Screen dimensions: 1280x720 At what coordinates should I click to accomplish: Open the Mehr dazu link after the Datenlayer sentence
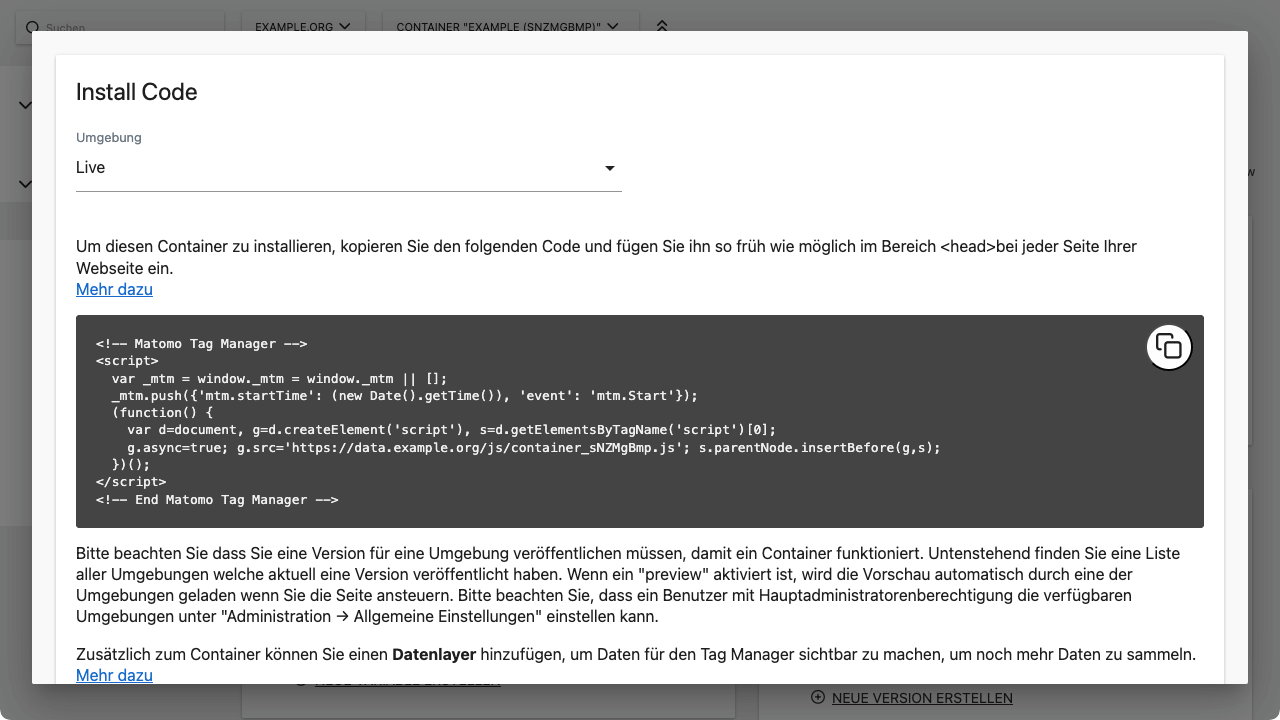coord(114,675)
